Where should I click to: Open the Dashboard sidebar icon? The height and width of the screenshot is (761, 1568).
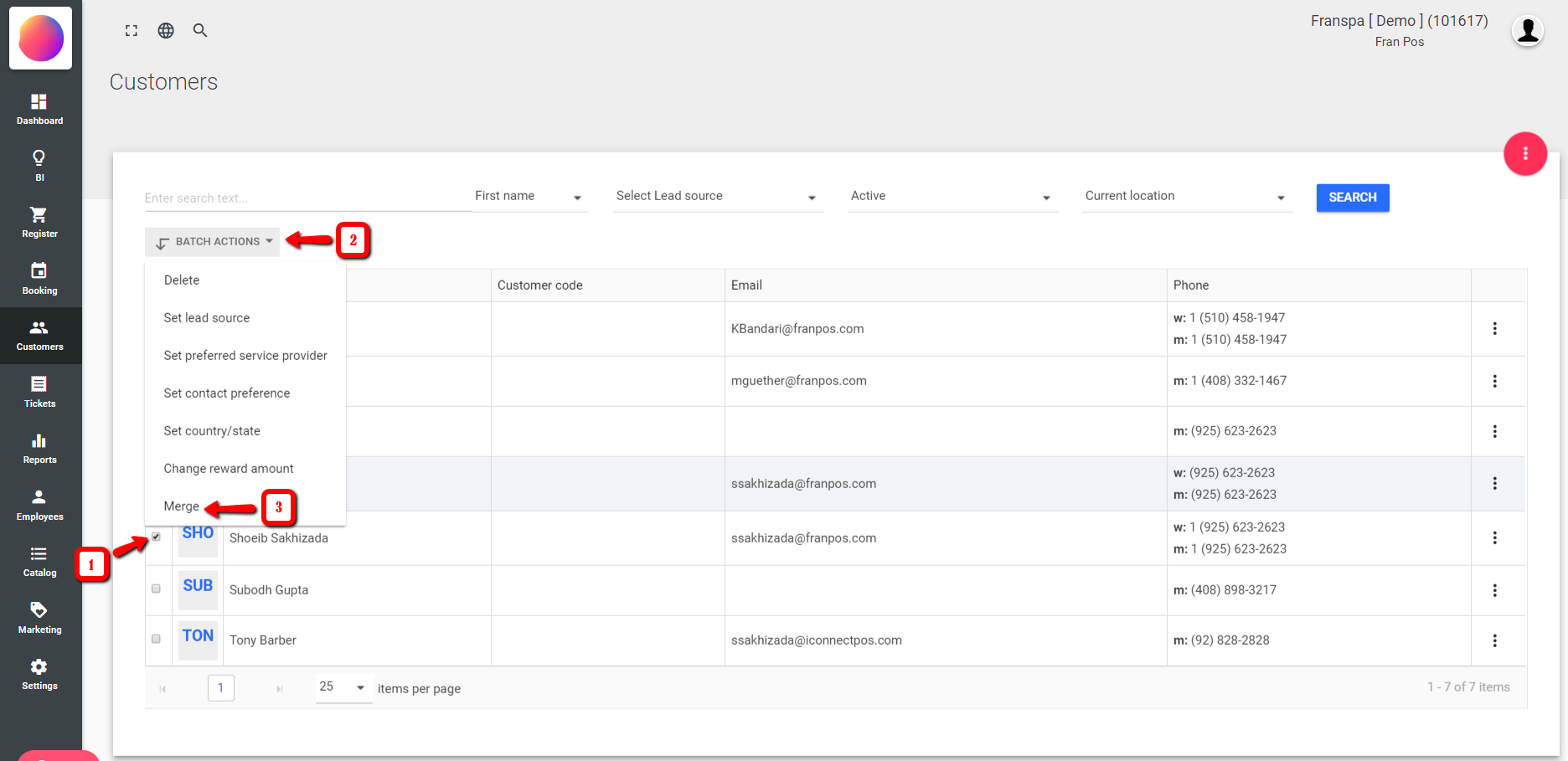[x=39, y=102]
